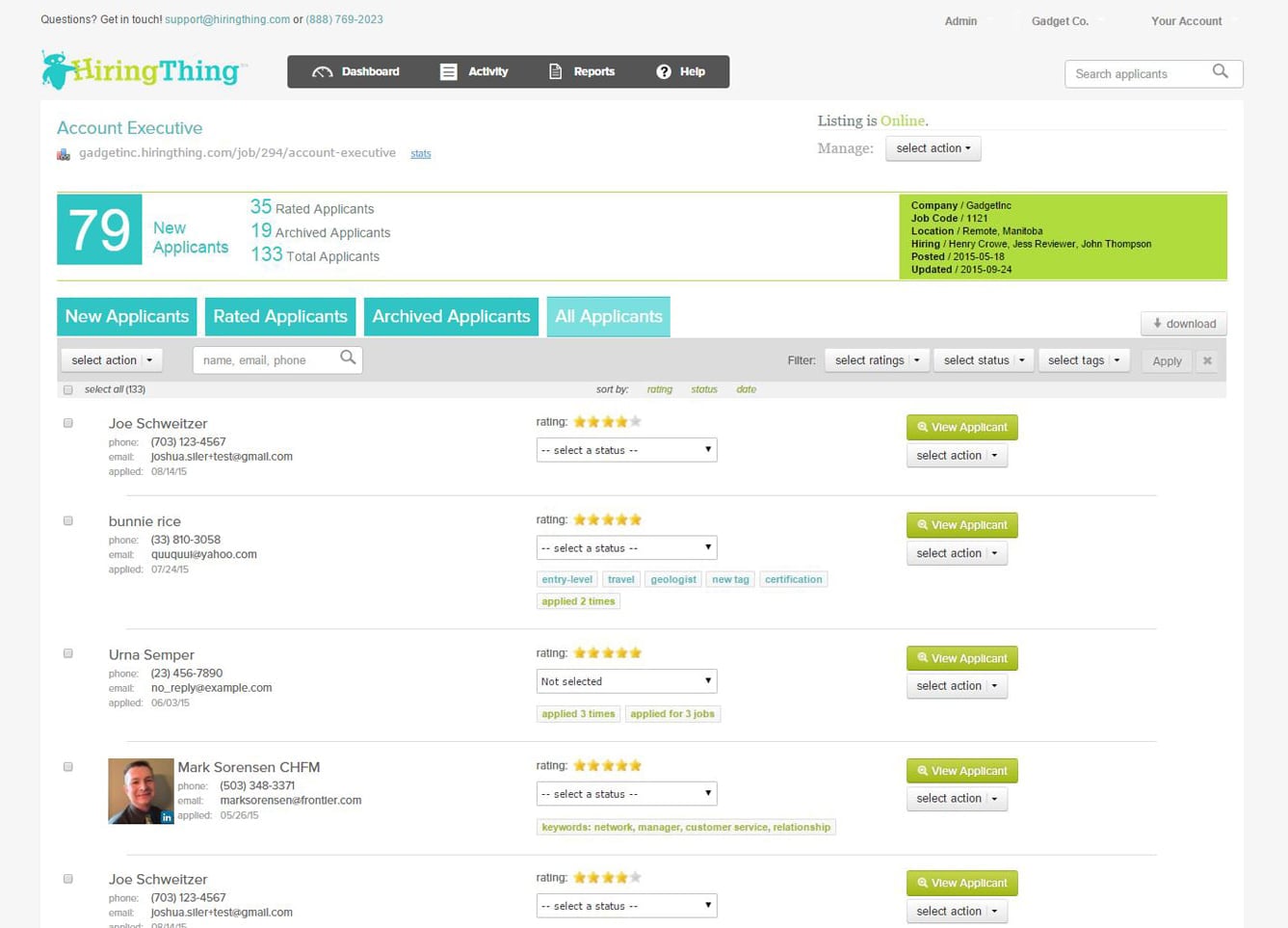Screen dimensions: 1288x928
Task: Click the Activity list icon
Action: (x=448, y=72)
